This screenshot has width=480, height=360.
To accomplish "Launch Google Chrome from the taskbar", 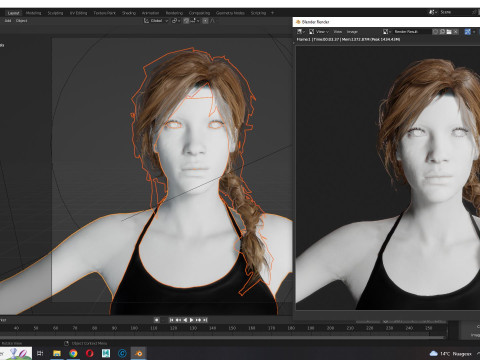I will pyautogui.click(x=73, y=353).
